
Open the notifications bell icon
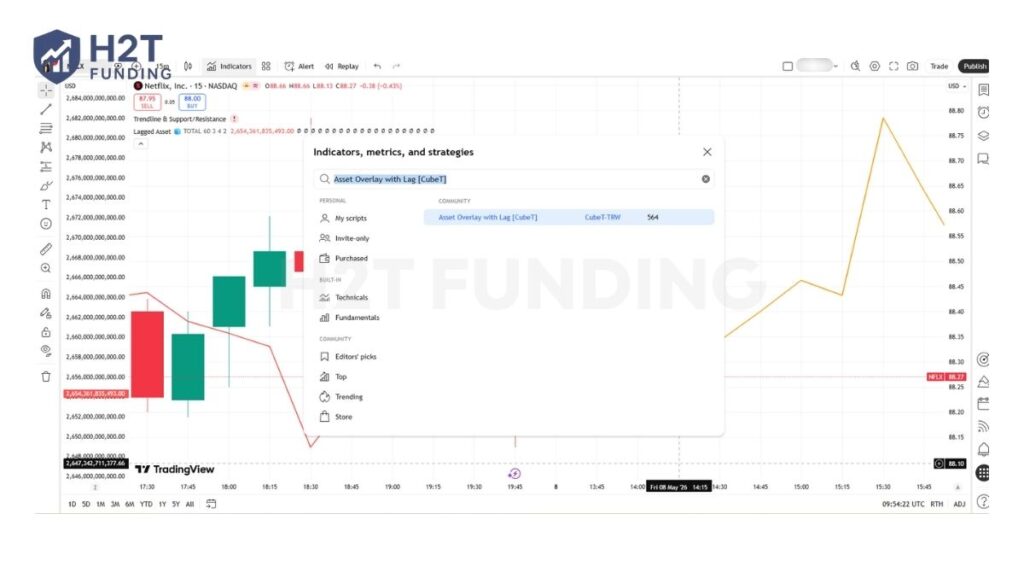click(x=983, y=449)
